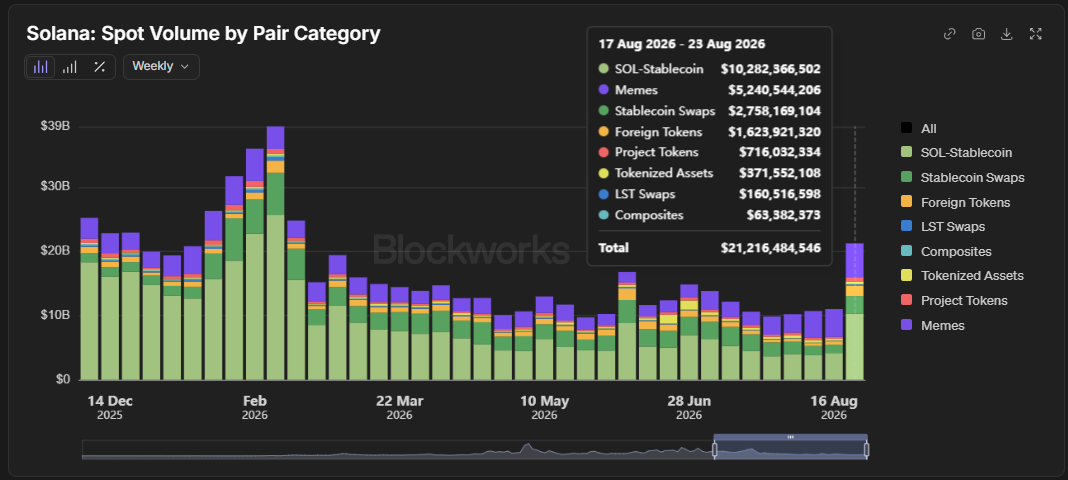The width and height of the screenshot is (1068, 480).
Task: Copy chart link via link icon
Action: (x=949, y=34)
